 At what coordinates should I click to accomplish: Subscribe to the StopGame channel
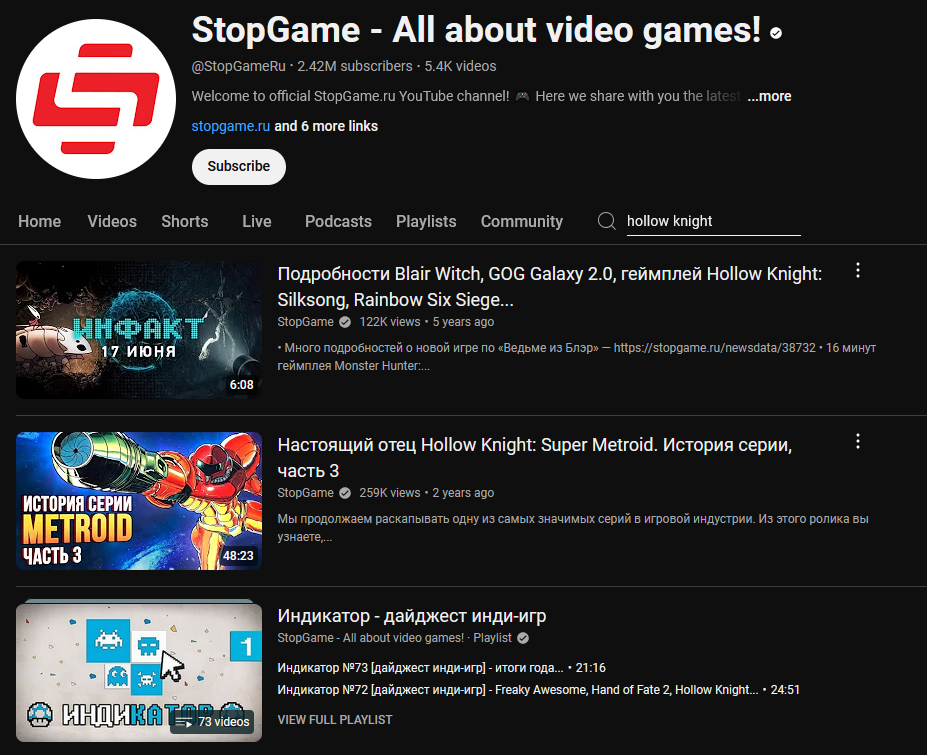pos(239,167)
